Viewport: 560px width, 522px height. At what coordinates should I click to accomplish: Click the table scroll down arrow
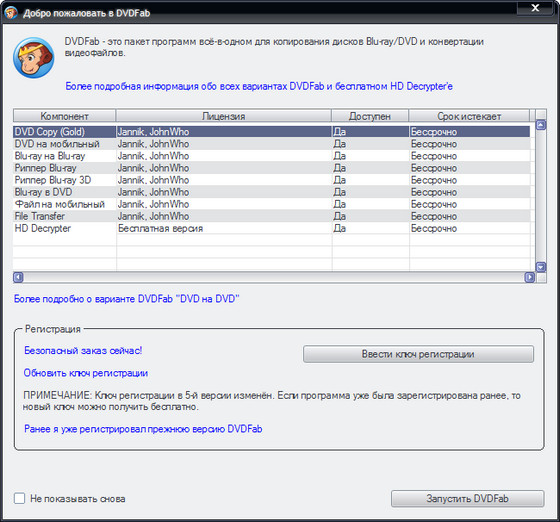541,267
